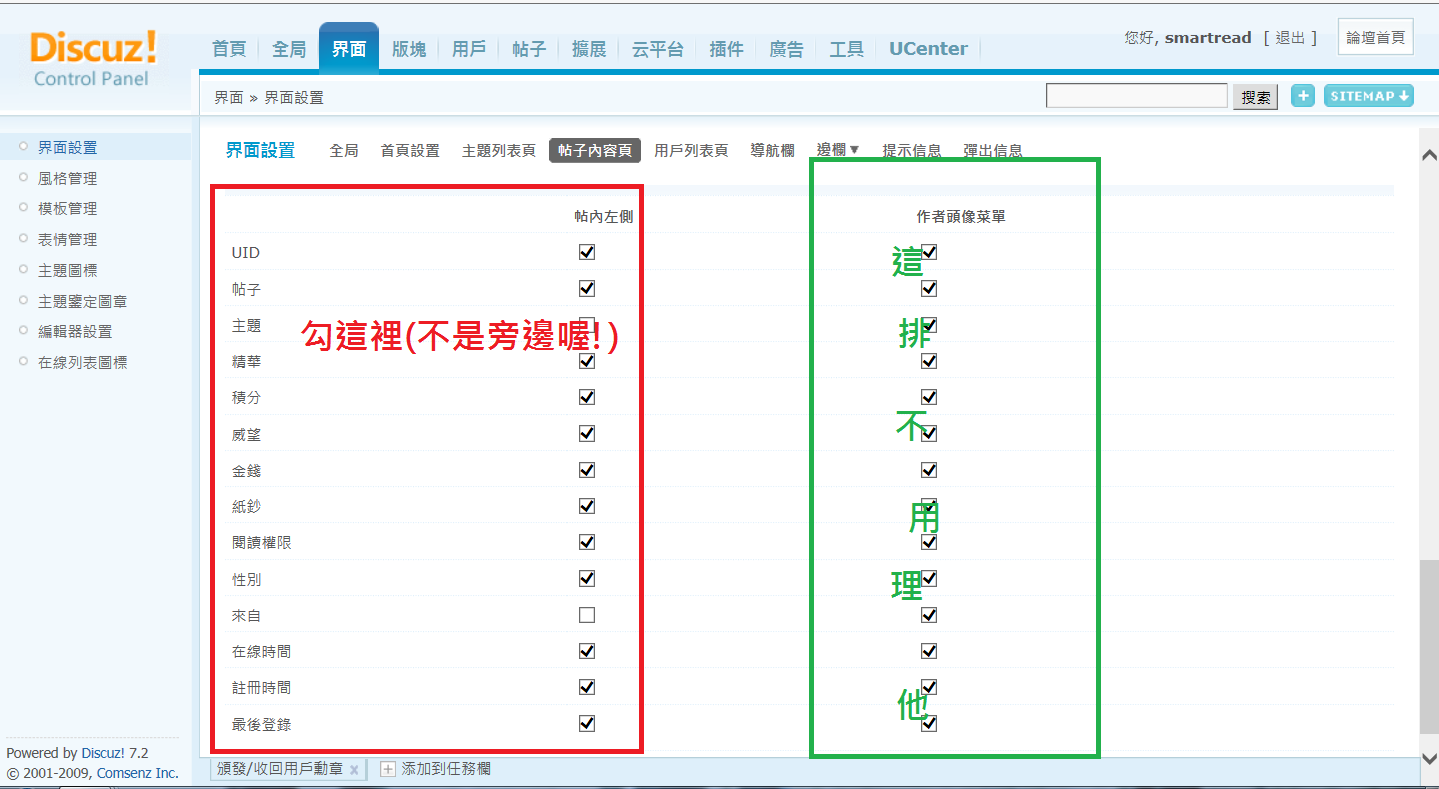Select the 帖子內容頁 sub-tab
This screenshot has width=1439, height=789.
click(595, 151)
